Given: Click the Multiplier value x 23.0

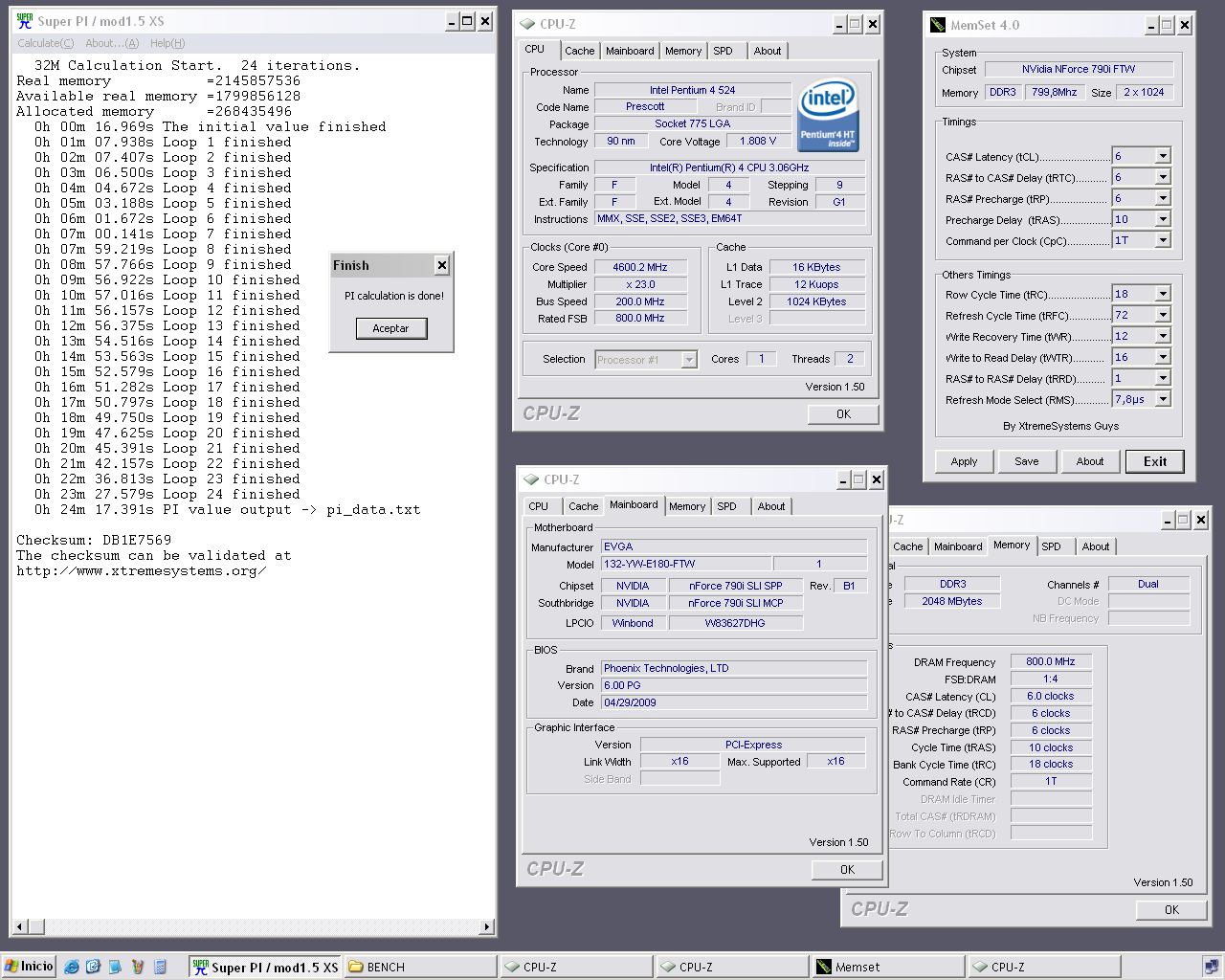Looking at the screenshot, I should pyautogui.click(x=640, y=284).
